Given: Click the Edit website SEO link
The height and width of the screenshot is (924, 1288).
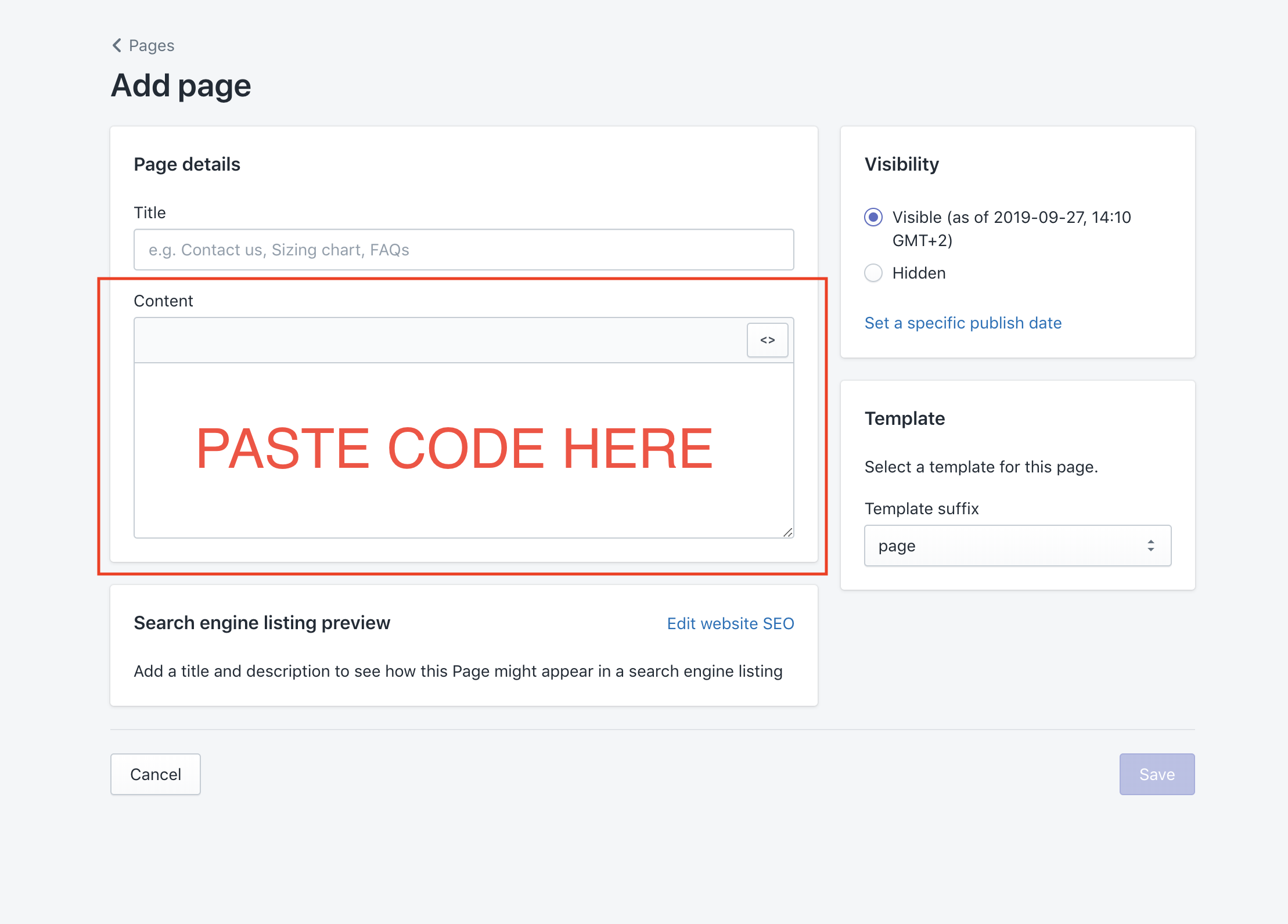Looking at the screenshot, I should [x=730, y=623].
